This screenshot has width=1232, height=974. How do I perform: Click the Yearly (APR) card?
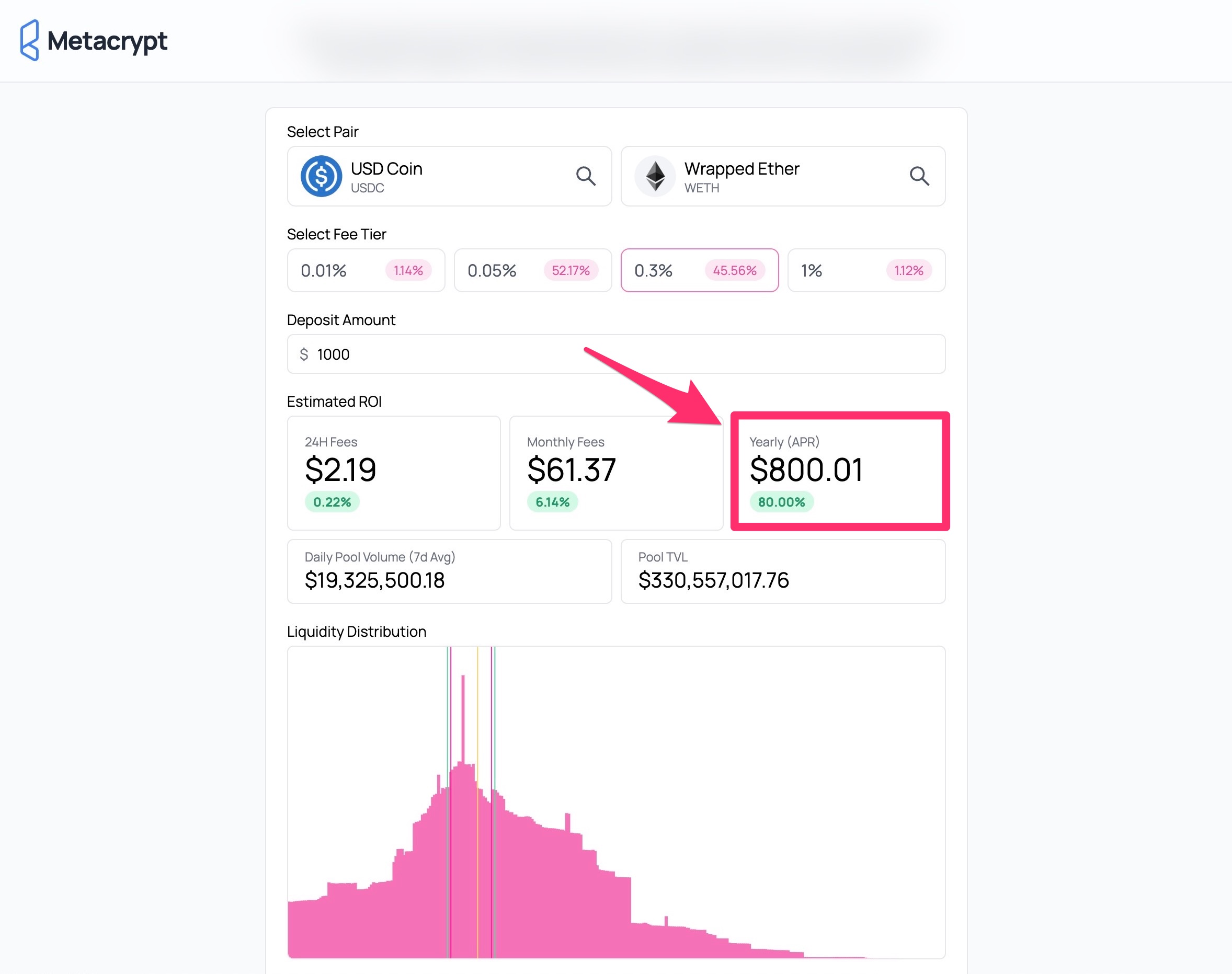[840, 472]
